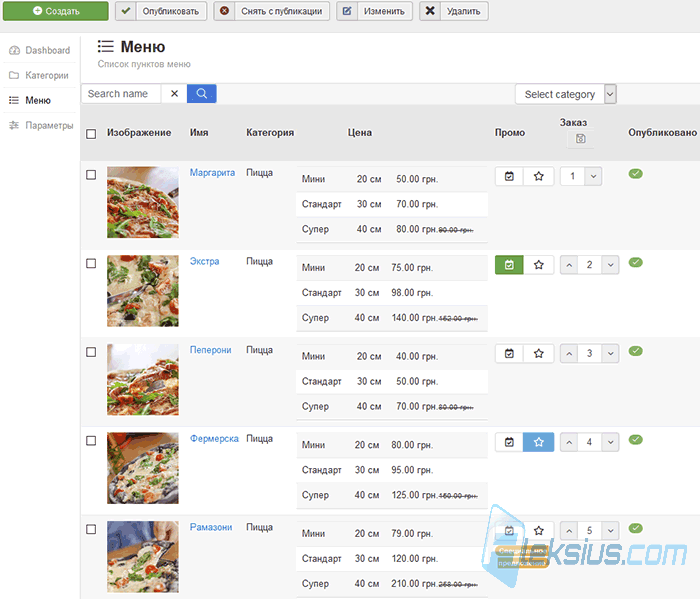Toggle the select-all checkbox in header
Image resolution: width=700 pixels, height=599 pixels.
pyautogui.click(x=91, y=134)
